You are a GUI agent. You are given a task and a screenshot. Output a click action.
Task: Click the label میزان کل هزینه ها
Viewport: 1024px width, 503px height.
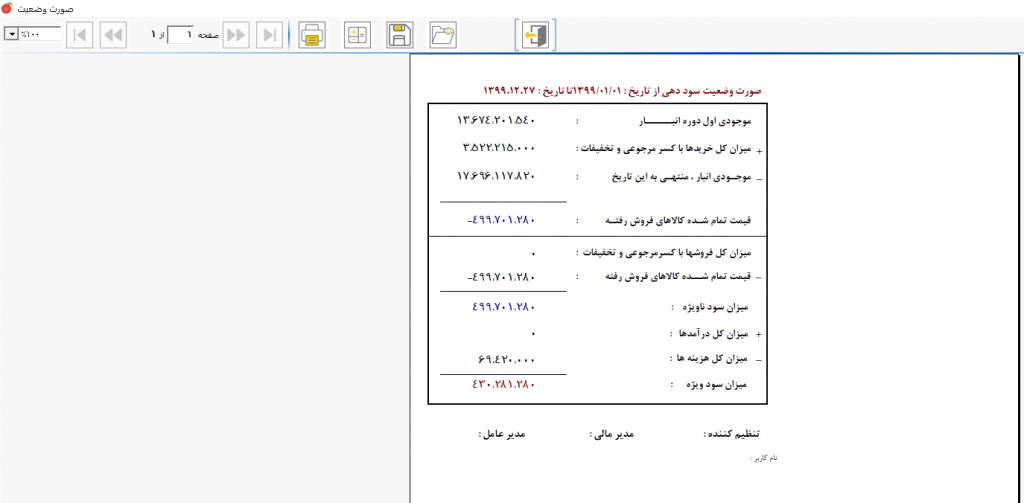[714, 359]
